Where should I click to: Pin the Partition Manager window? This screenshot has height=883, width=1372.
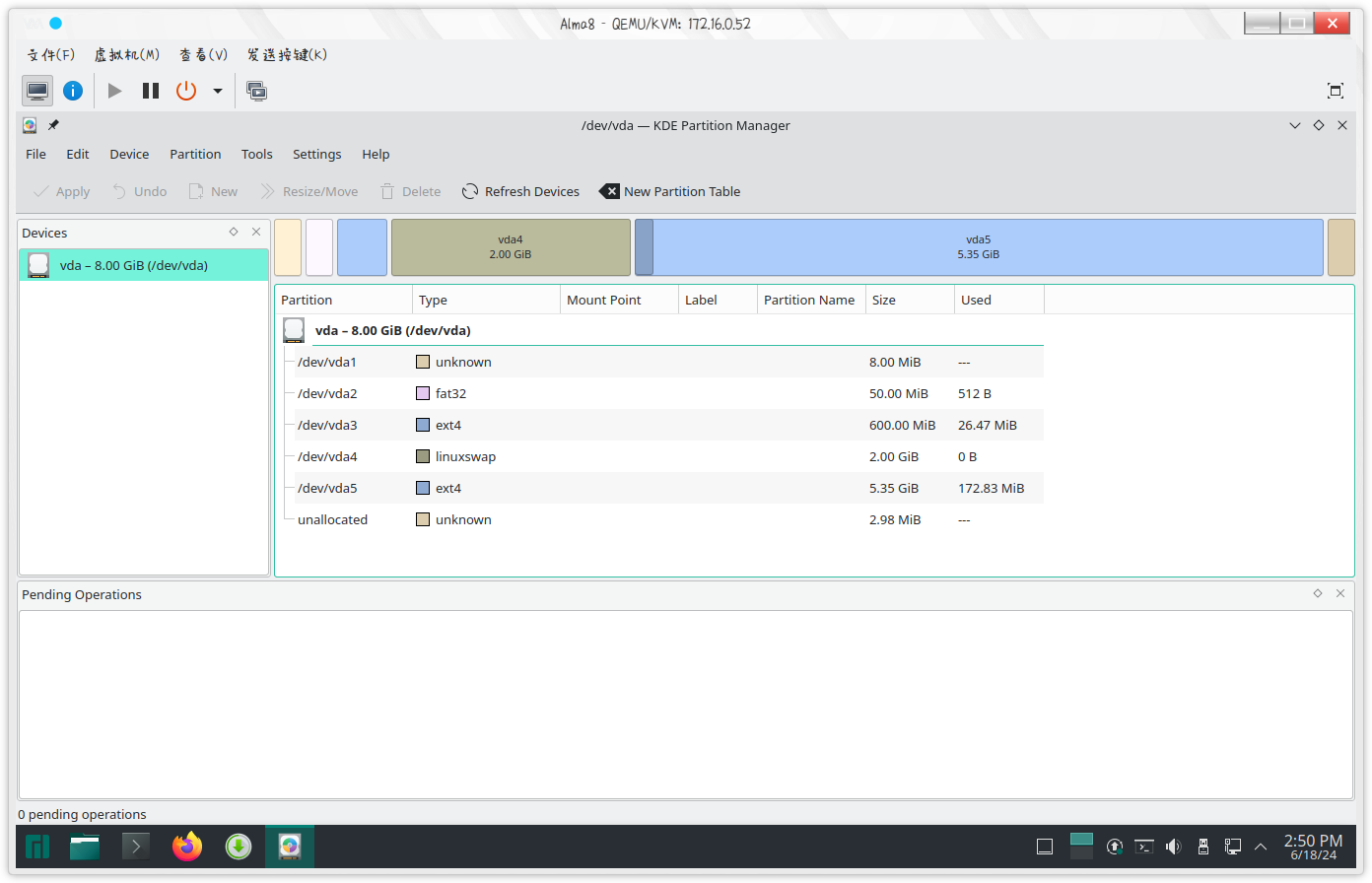coord(53,125)
